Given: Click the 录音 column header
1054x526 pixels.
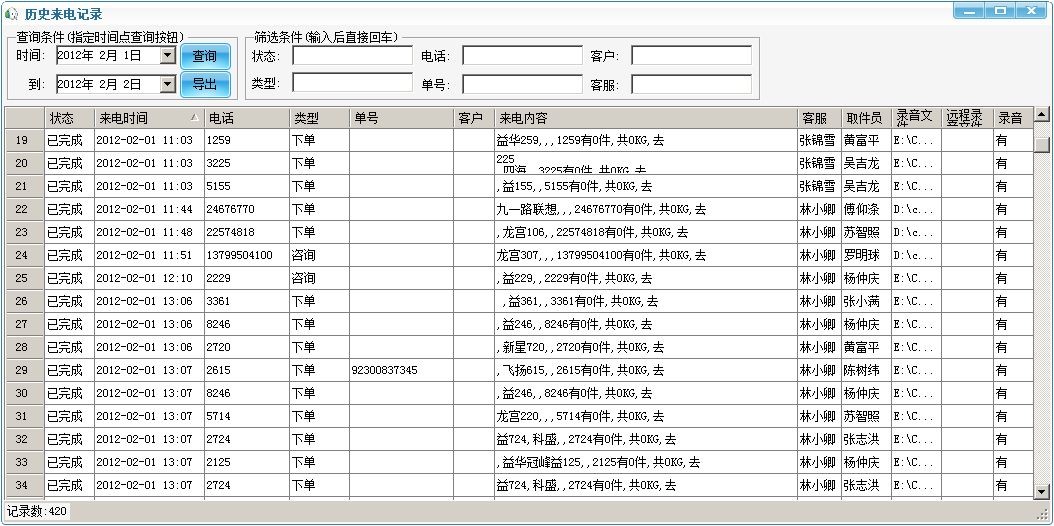Looking at the screenshot, I should (1012, 118).
